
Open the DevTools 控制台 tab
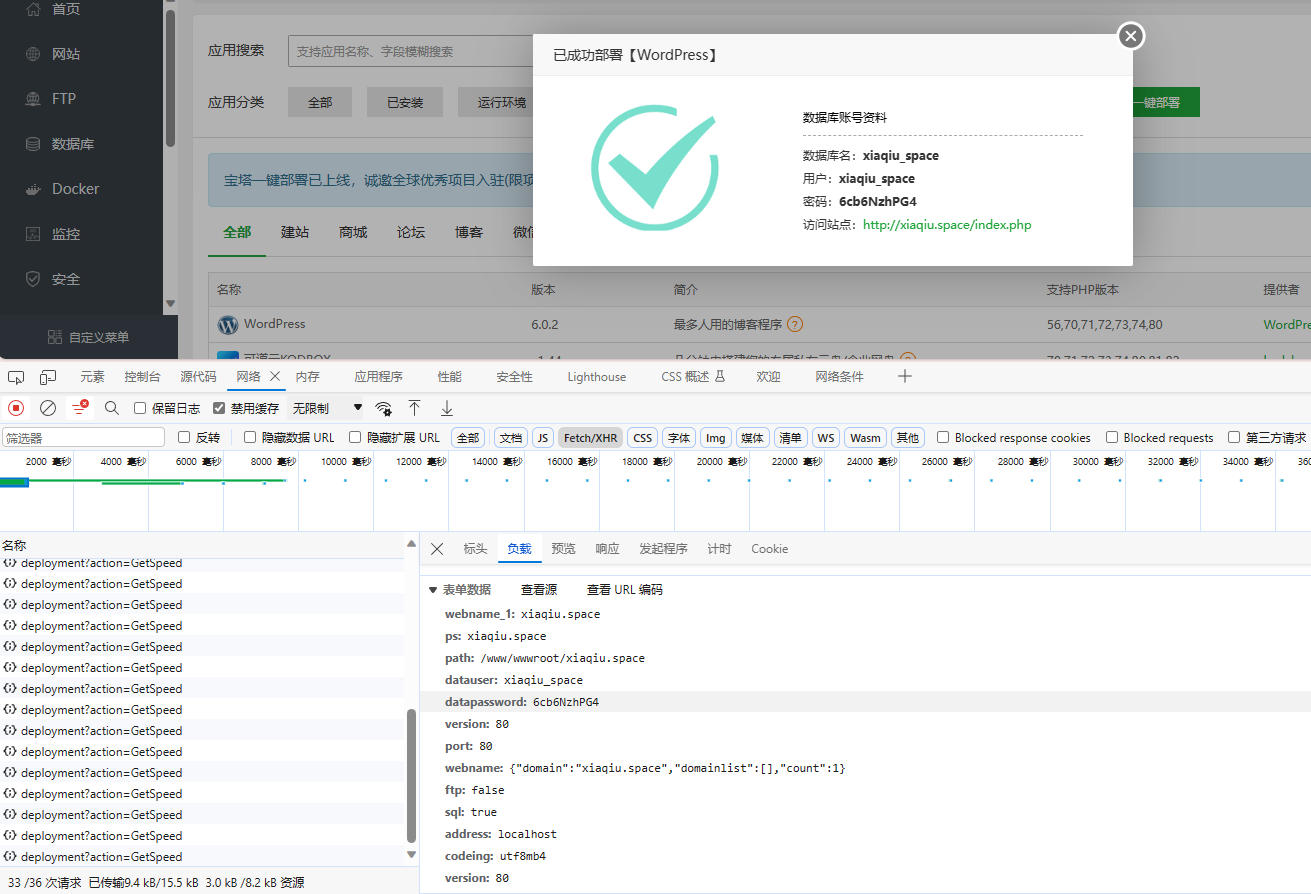pos(142,377)
